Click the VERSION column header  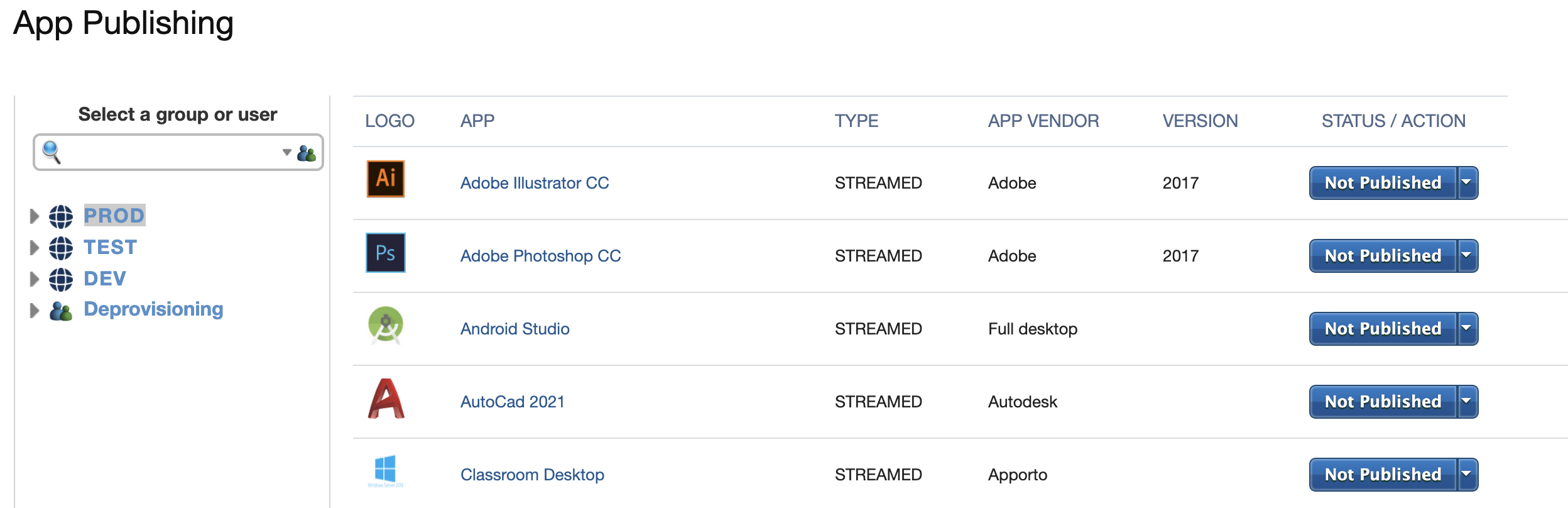[1200, 121]
